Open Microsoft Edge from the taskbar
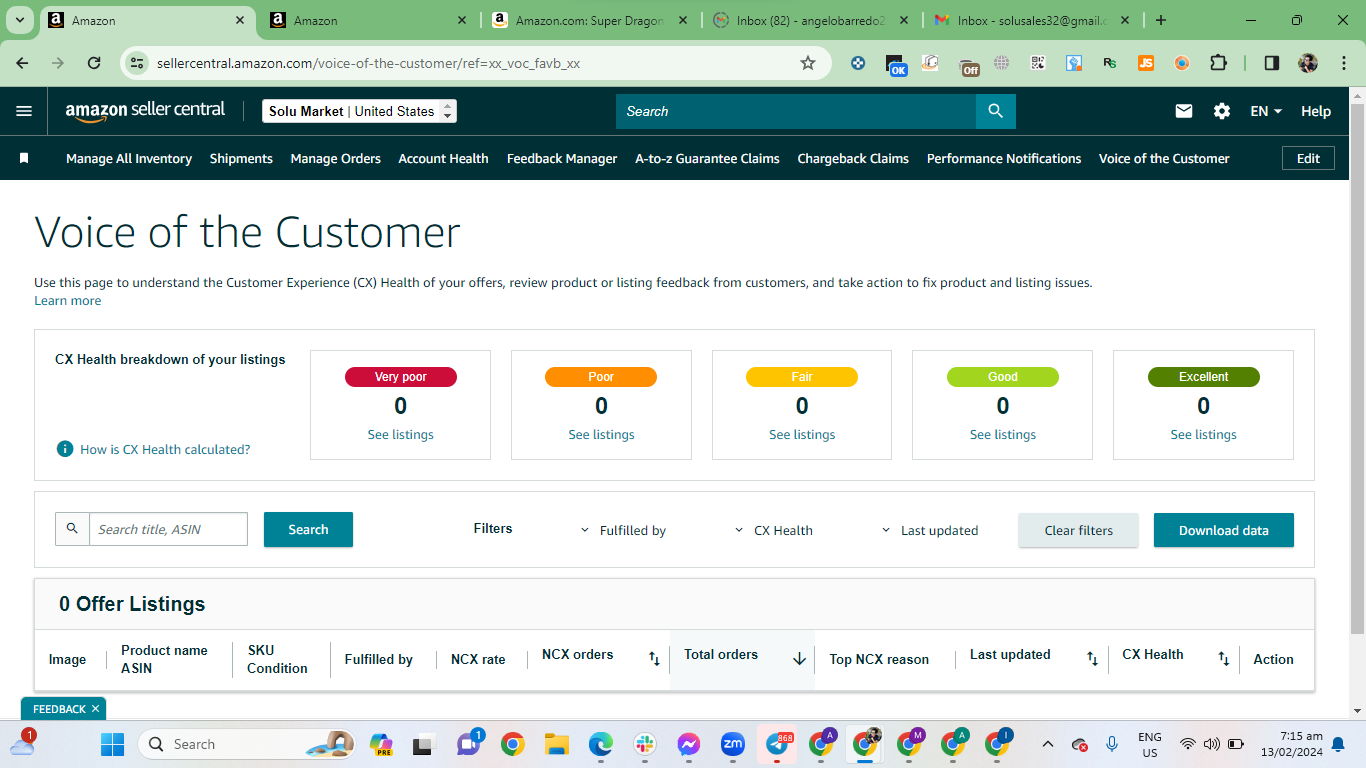The image size is (1366, 768). (x=600, y=744)
